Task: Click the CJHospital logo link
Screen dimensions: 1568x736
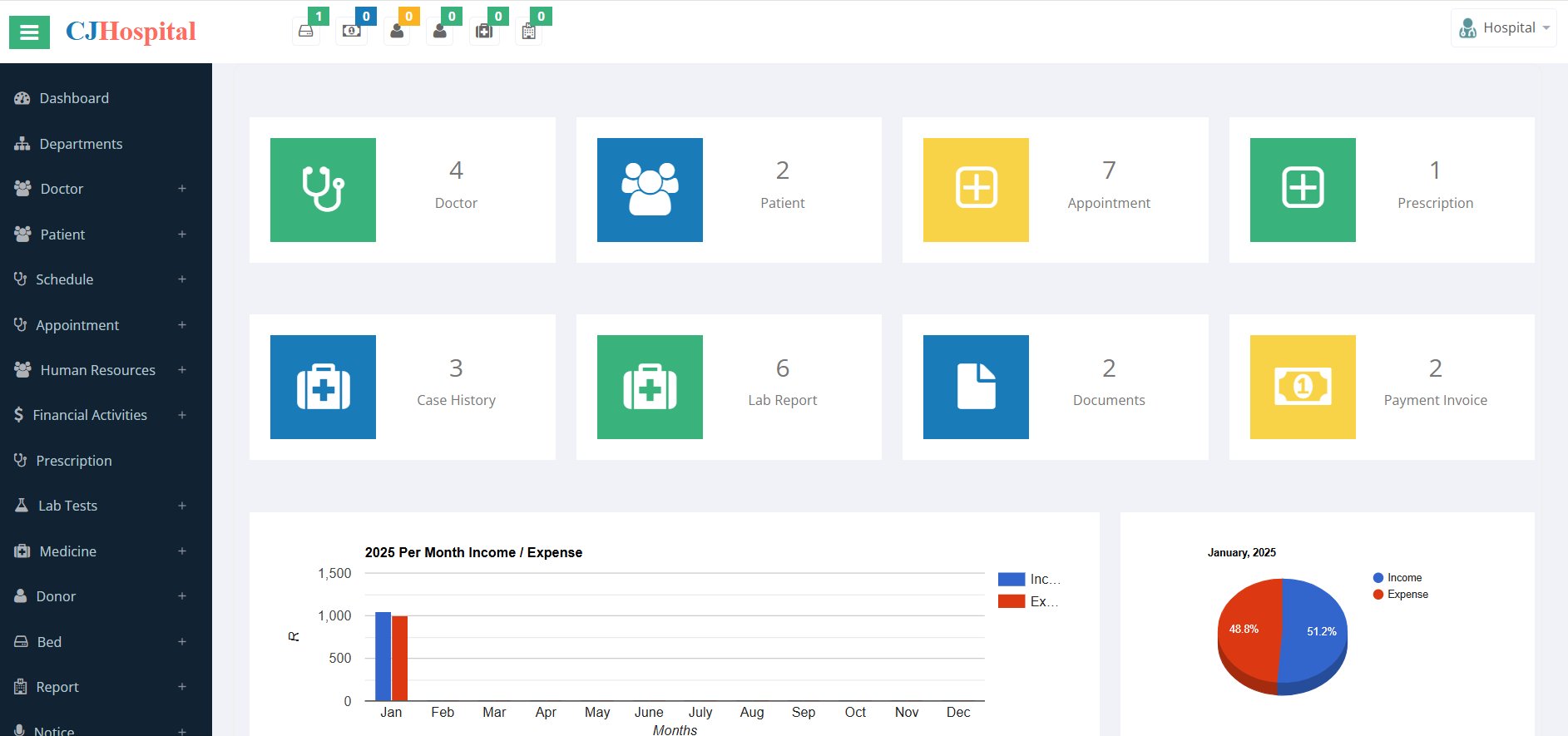Action: point(131,32)
